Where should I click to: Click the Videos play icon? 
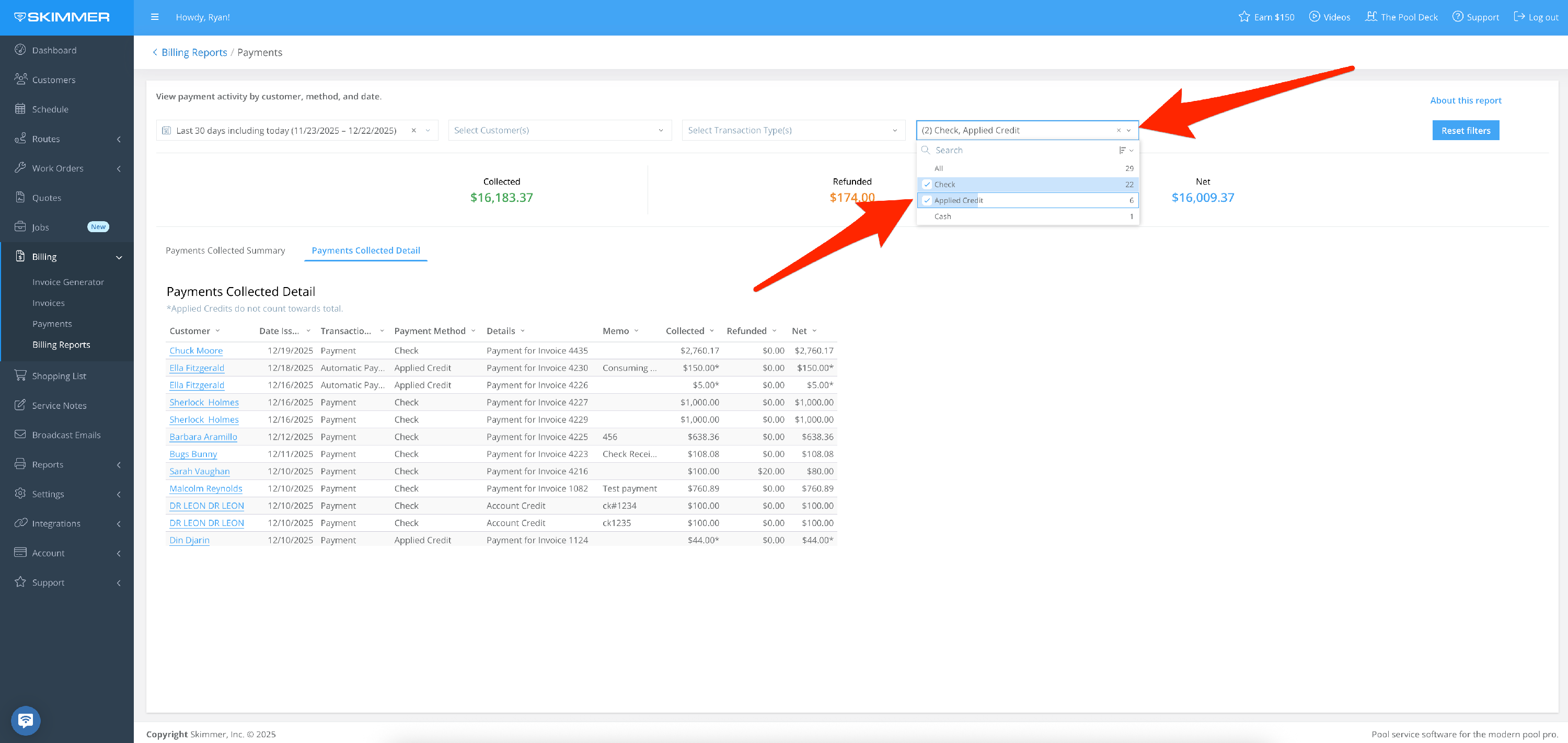1314,17
